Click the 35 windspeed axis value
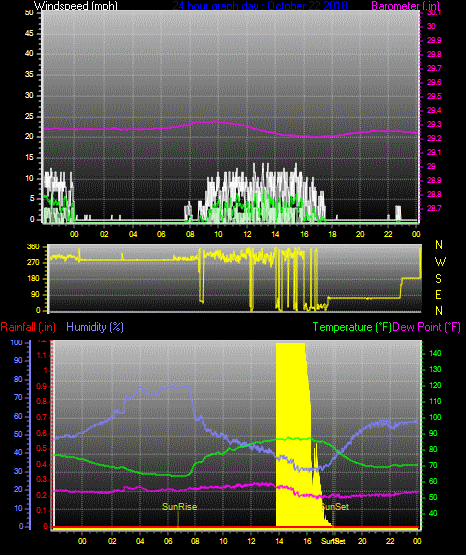466x555 pixels. pyautogui.click(x=29, y=75)
